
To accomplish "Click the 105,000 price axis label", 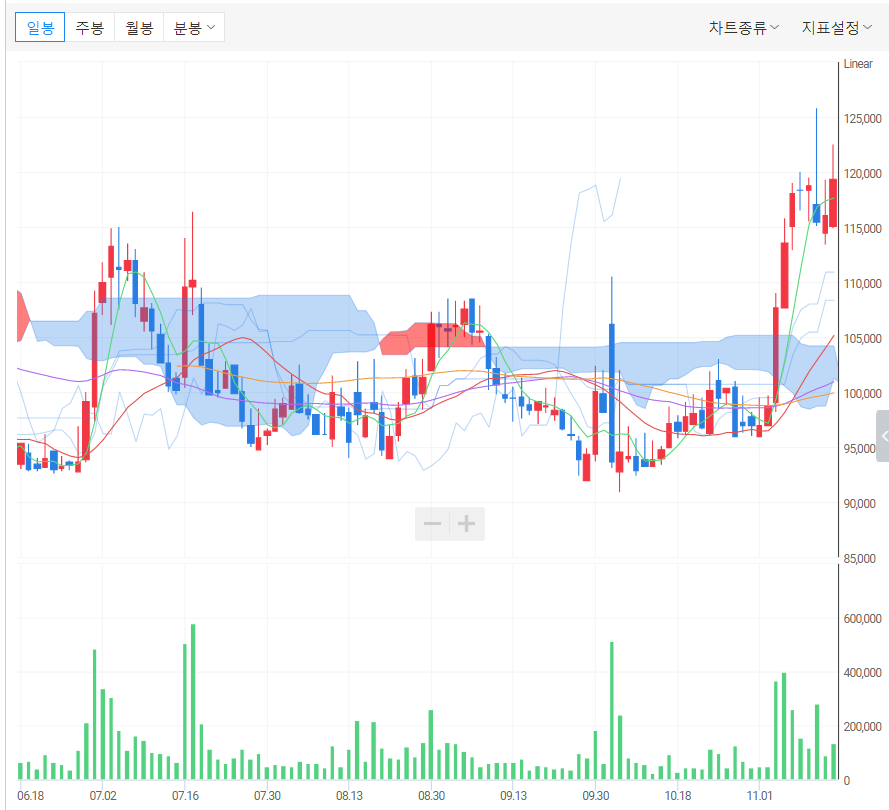I will click(x=862, y=338).
